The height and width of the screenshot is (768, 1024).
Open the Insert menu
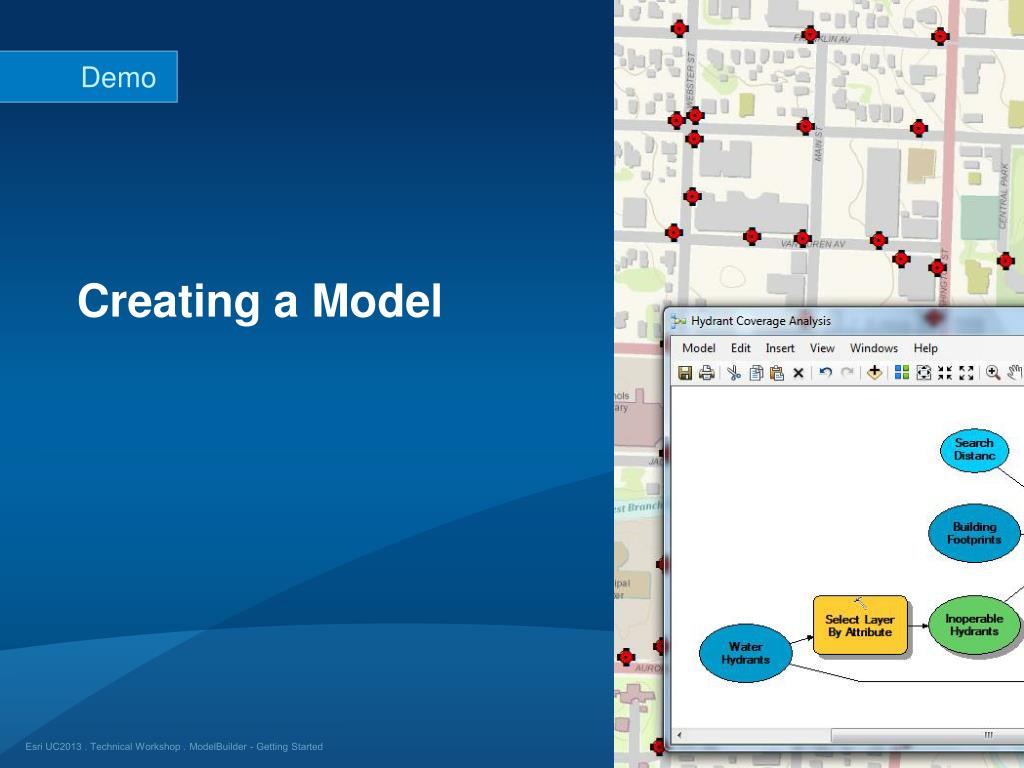(780, 348)
